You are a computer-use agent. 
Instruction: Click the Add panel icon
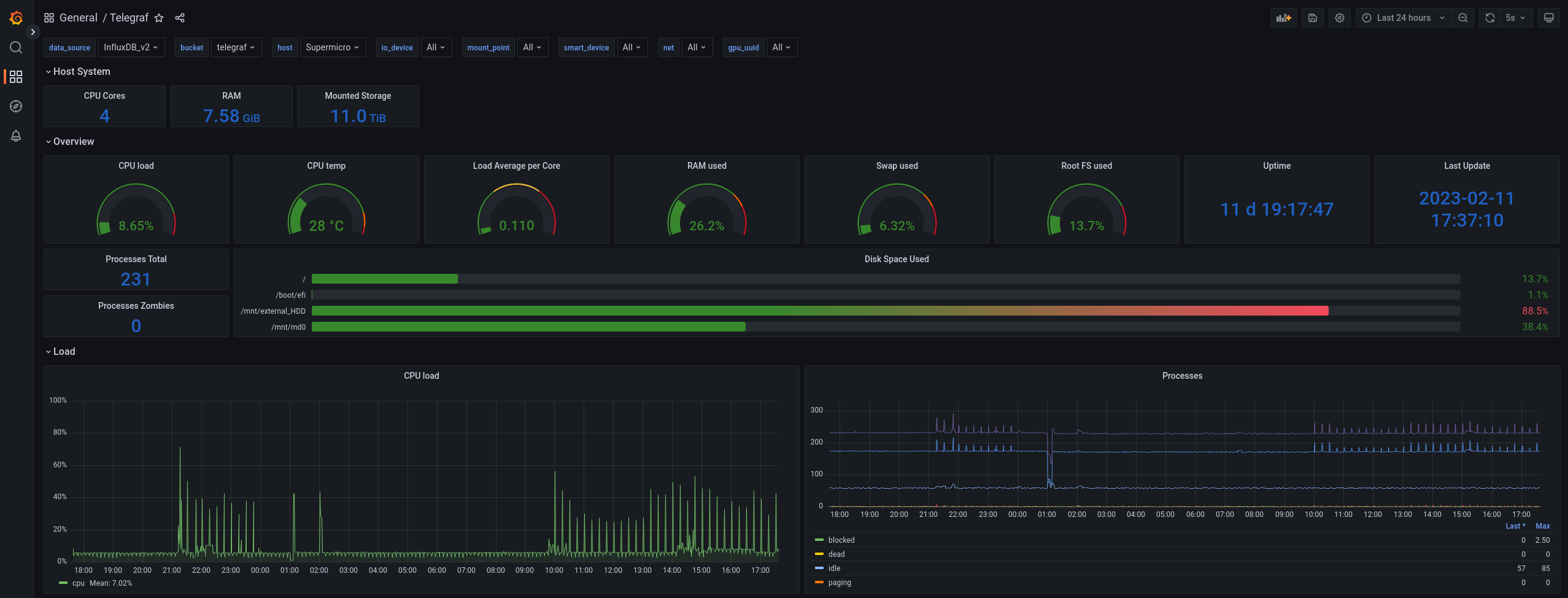pyautogui.click(x=1284, y=18)
